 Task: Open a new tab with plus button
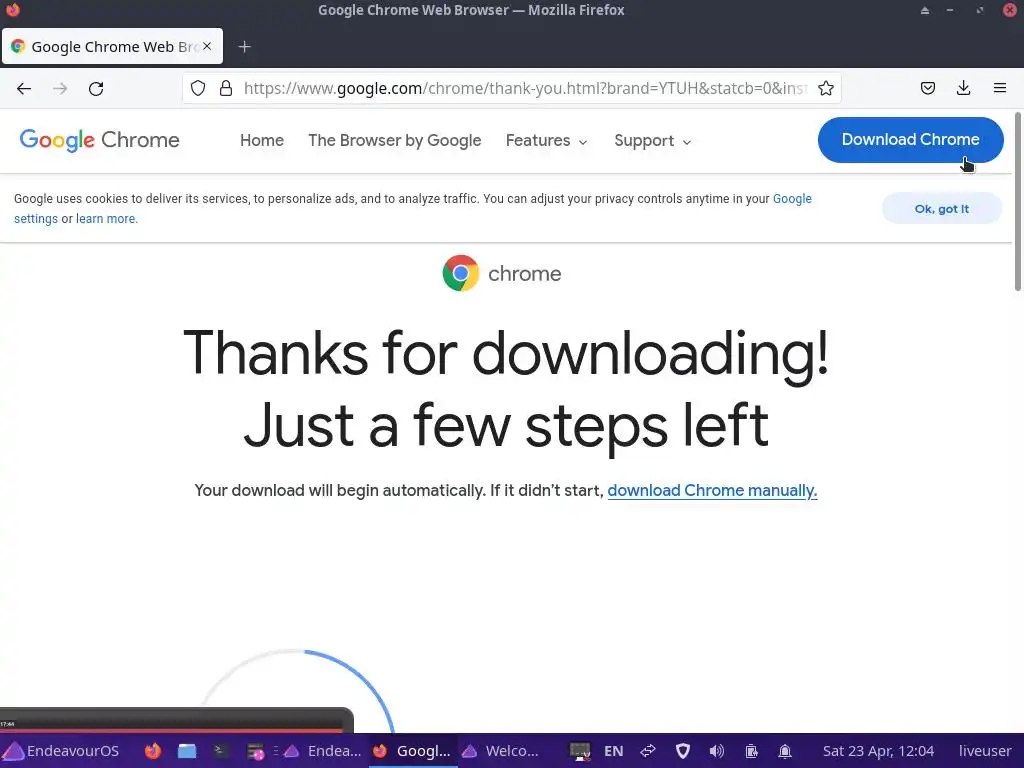(244, 47)
